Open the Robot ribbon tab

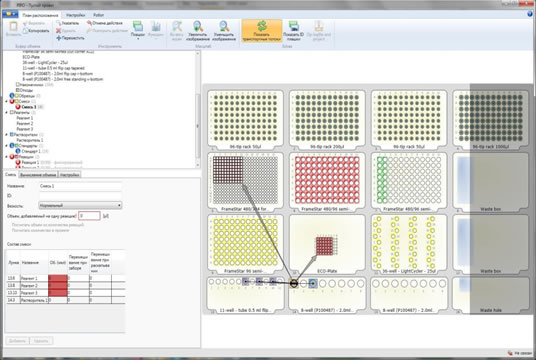pos(98,15)
